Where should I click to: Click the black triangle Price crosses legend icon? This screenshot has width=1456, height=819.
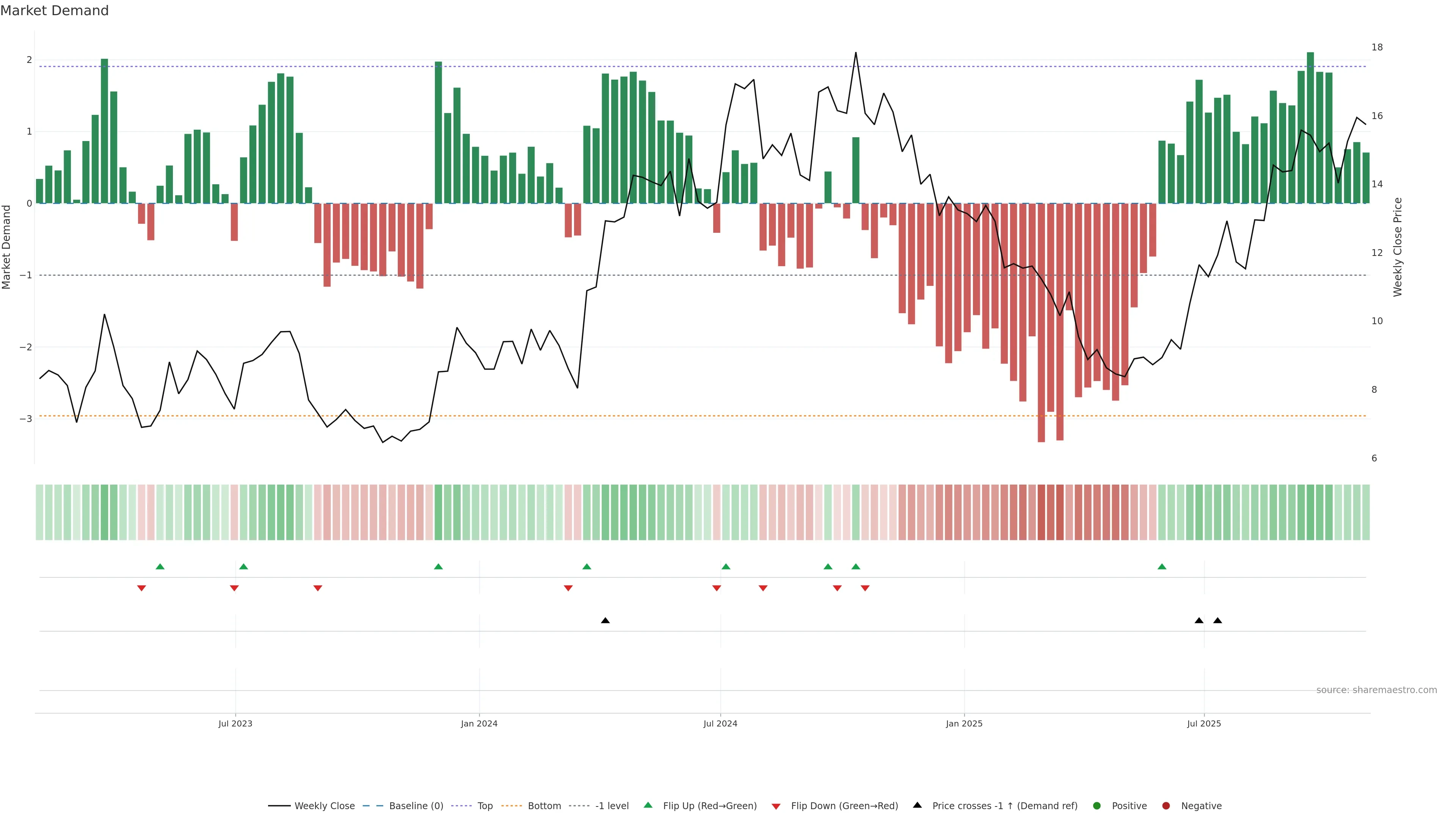coord(917,805)
